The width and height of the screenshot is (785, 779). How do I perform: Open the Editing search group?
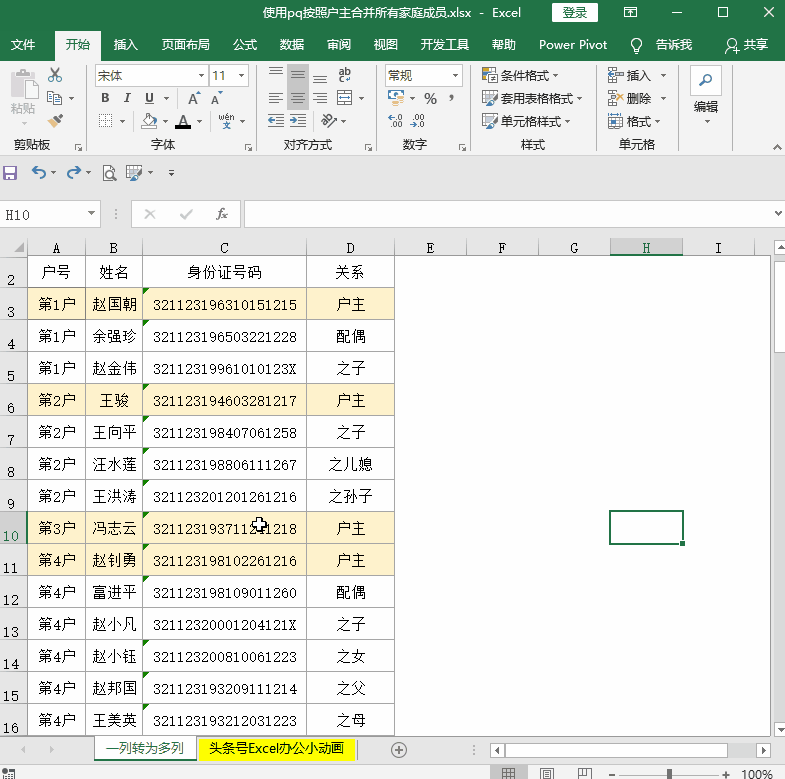[706, 95]
